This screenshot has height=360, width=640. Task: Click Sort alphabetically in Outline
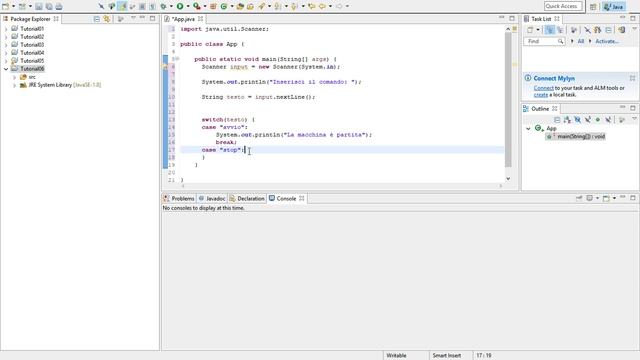[567, 120]
